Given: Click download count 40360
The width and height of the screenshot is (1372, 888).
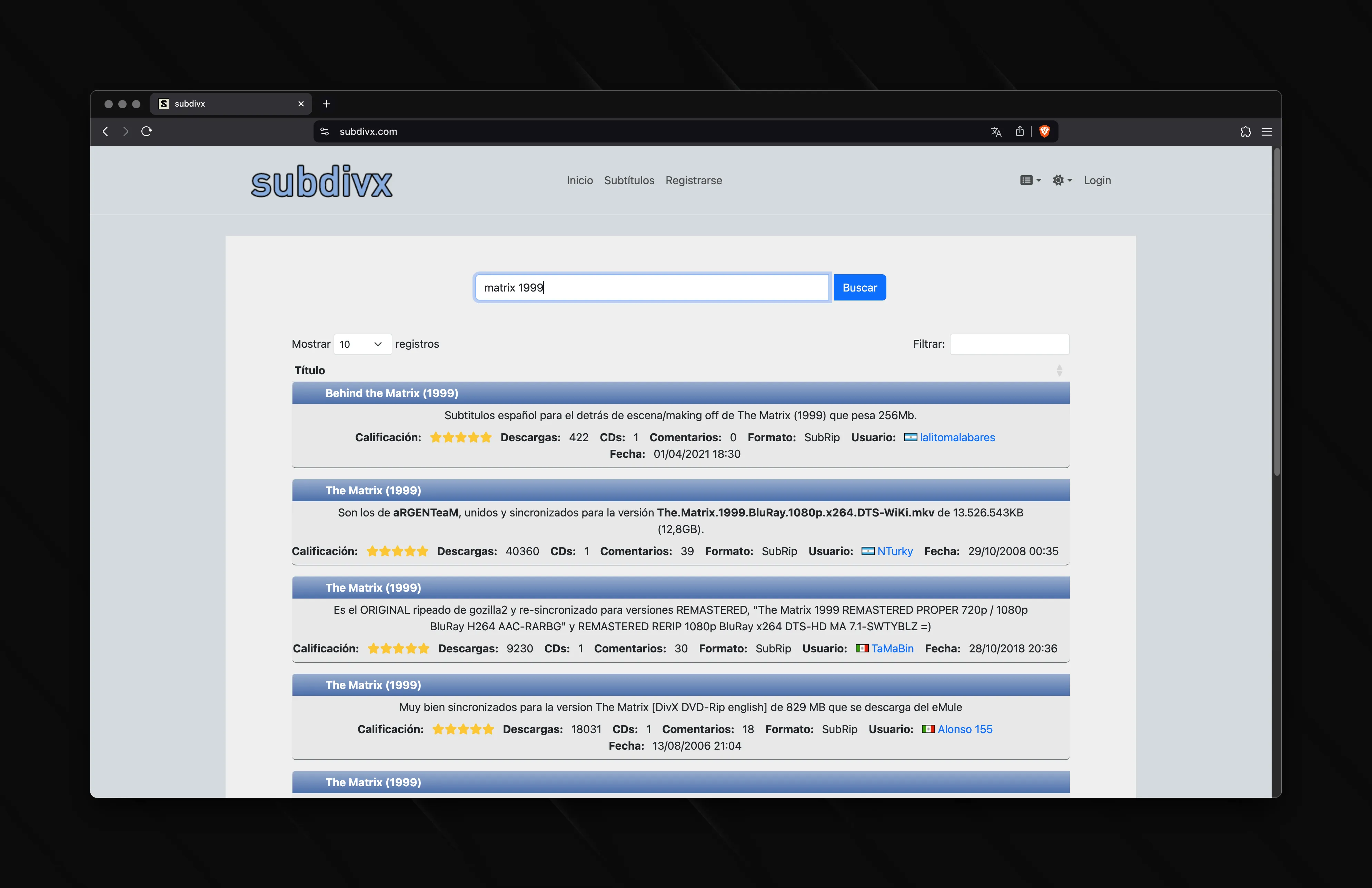Looking at the screenshot, I should click(522, 551).
